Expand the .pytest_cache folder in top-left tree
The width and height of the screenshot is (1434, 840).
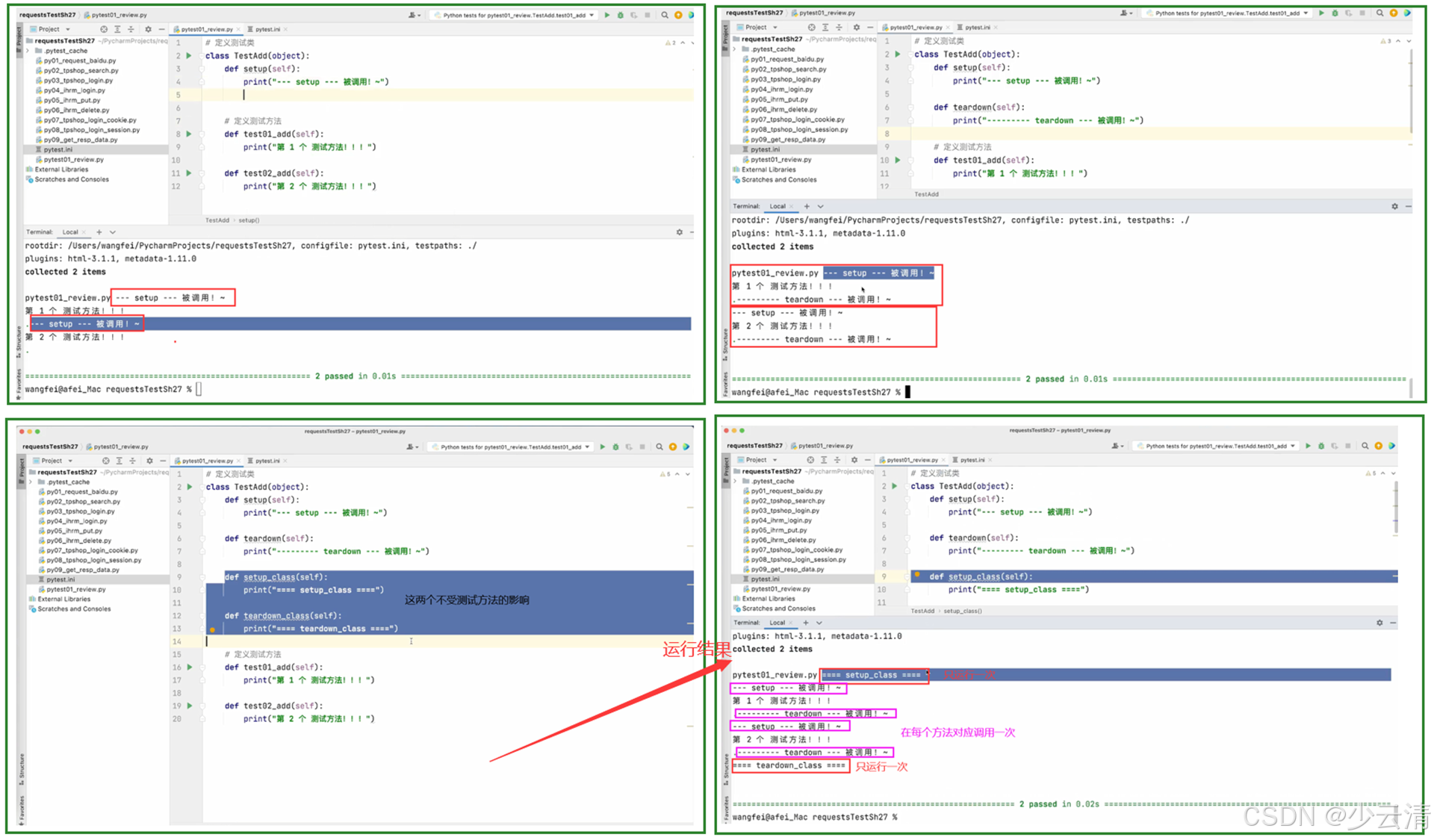28,51
